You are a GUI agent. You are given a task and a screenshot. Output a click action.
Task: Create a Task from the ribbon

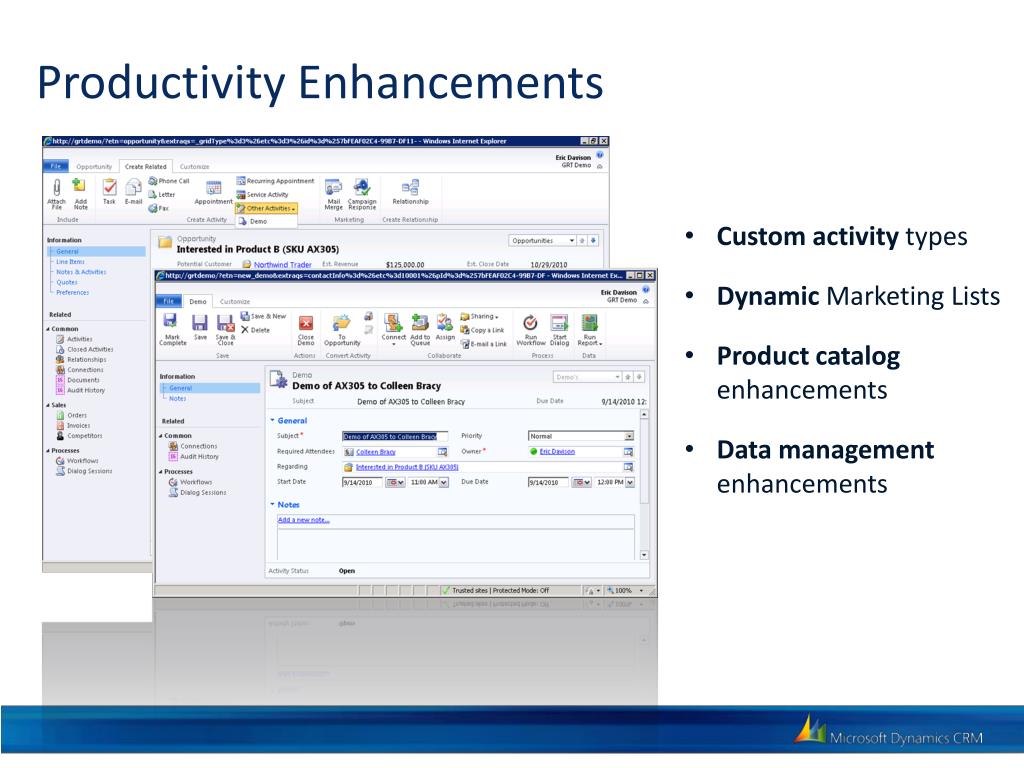(x=109, y=192)
